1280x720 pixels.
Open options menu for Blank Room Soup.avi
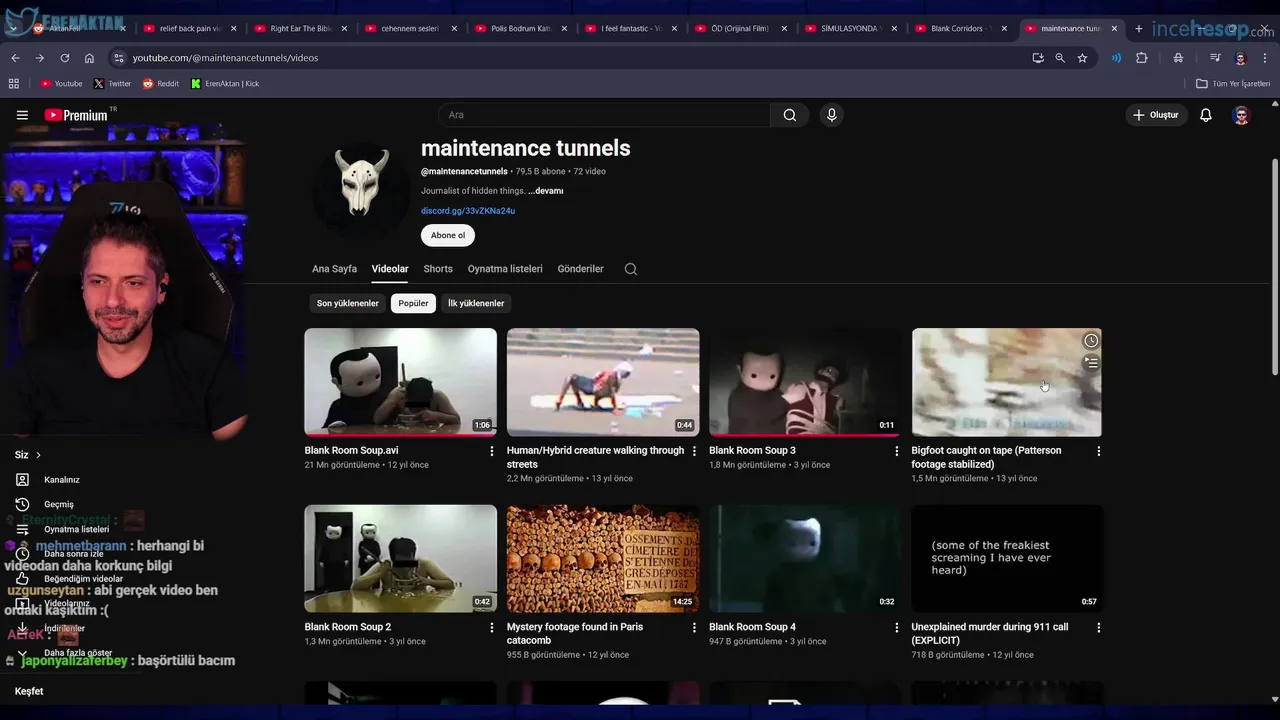pos(492,451)
